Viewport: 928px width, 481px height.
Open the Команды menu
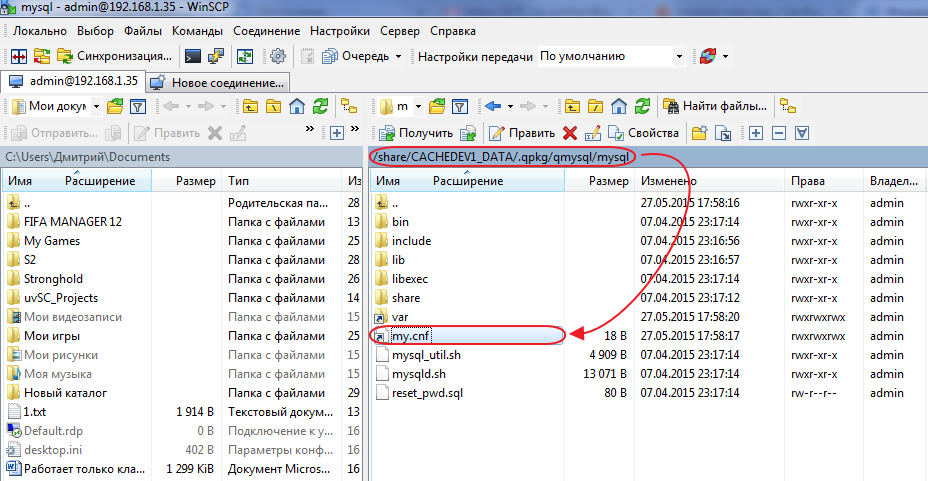pos(197,31)
